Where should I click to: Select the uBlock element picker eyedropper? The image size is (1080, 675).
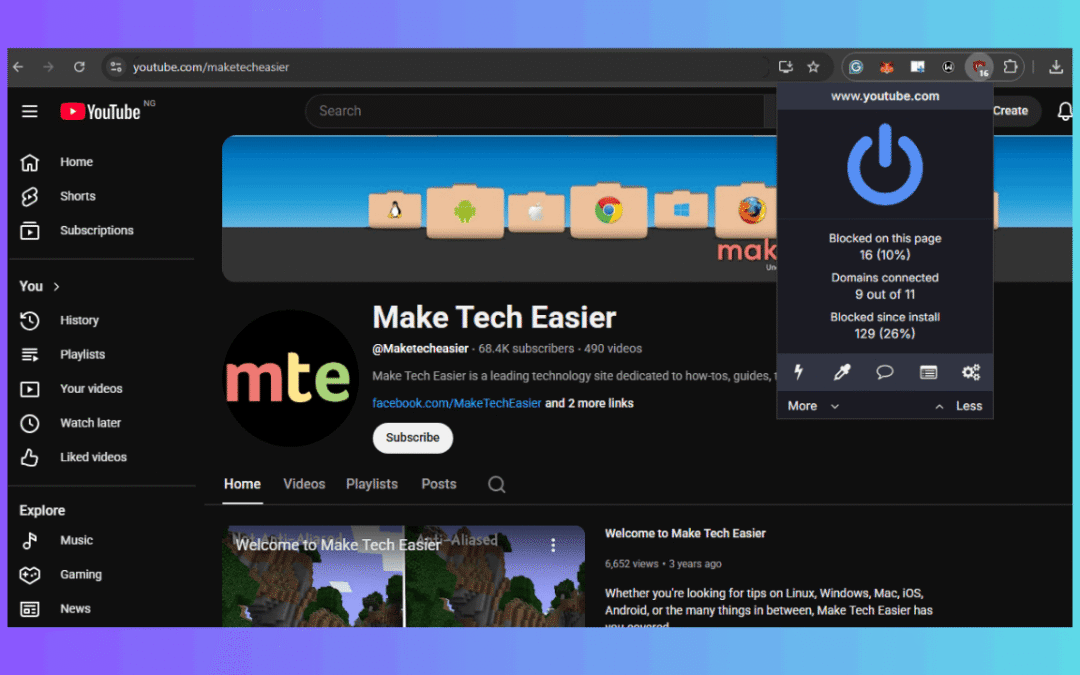pos(842,372)
